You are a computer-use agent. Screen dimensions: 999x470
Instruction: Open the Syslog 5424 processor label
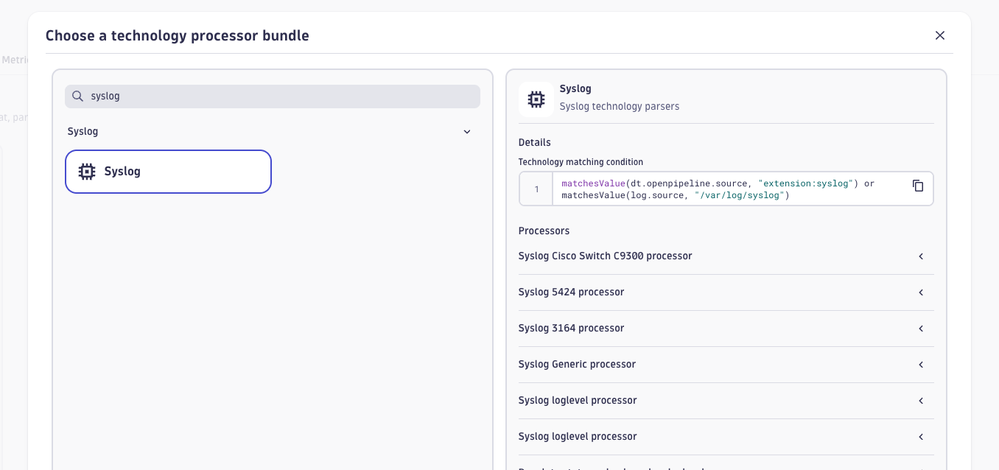pyautogui.click(x=571, y=292)
